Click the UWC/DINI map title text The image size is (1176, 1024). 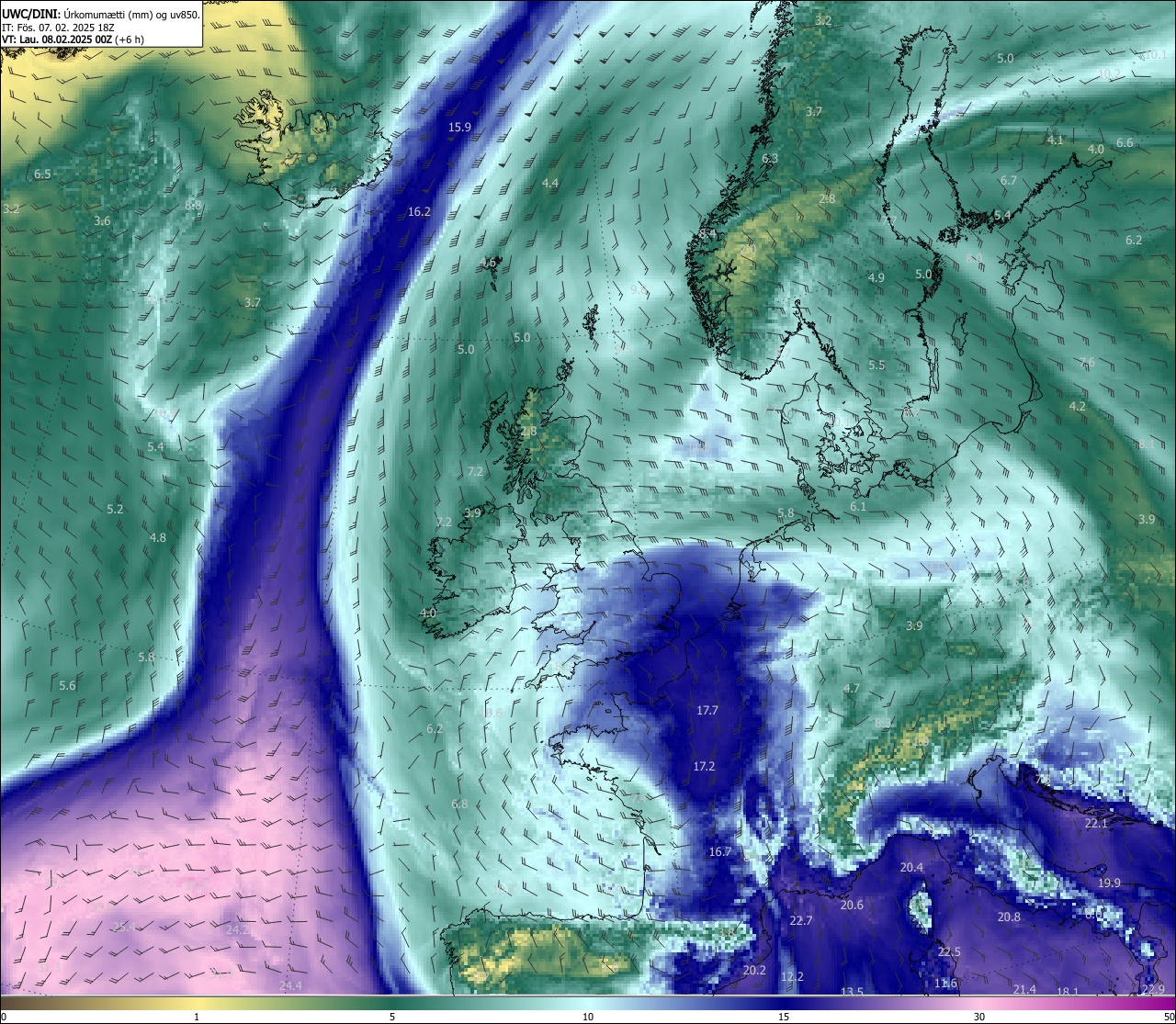(x=100, y=15)
